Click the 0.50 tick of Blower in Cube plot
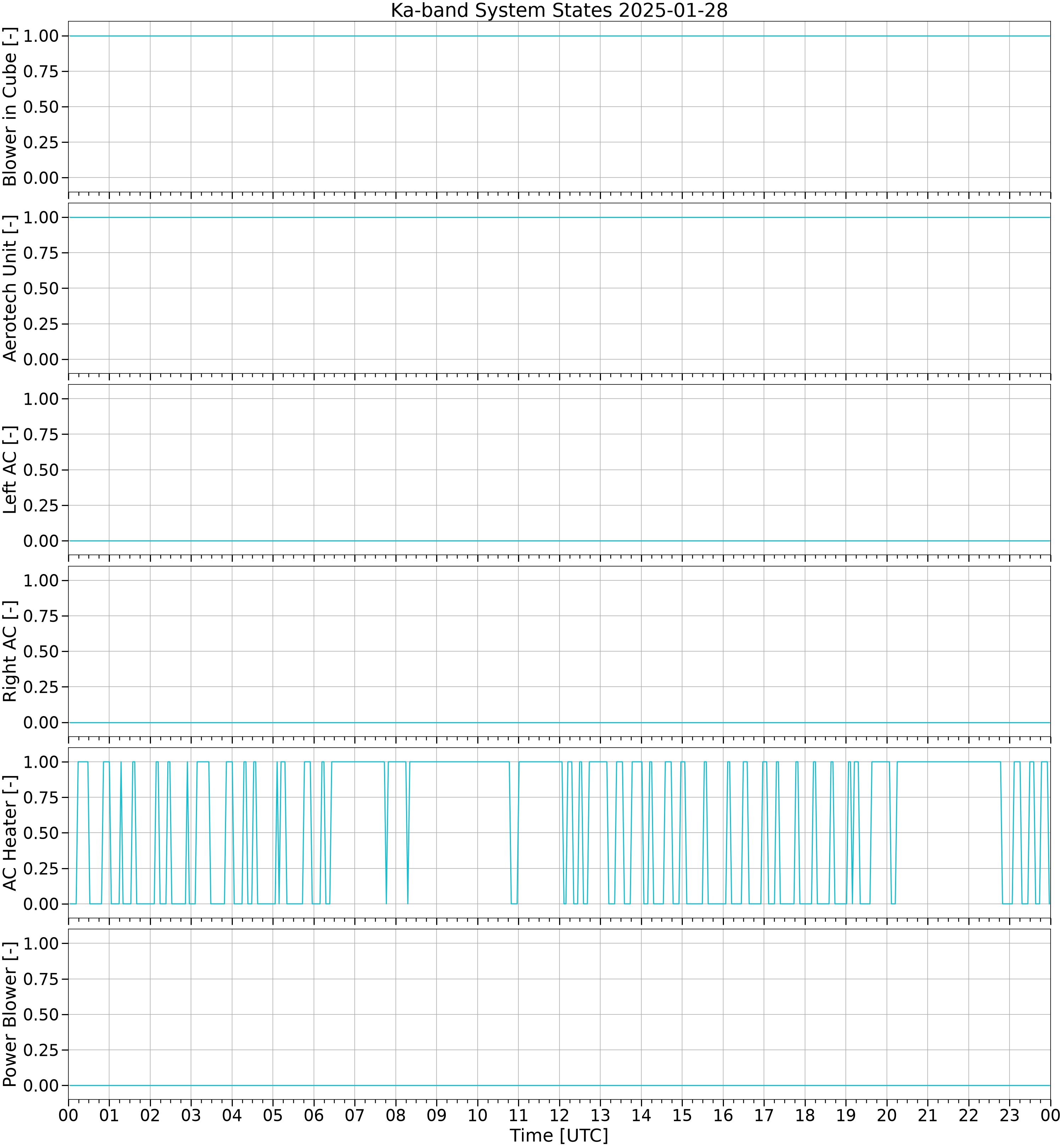This screenshot has height=1148, width=1063. click(x=41, y=107)
